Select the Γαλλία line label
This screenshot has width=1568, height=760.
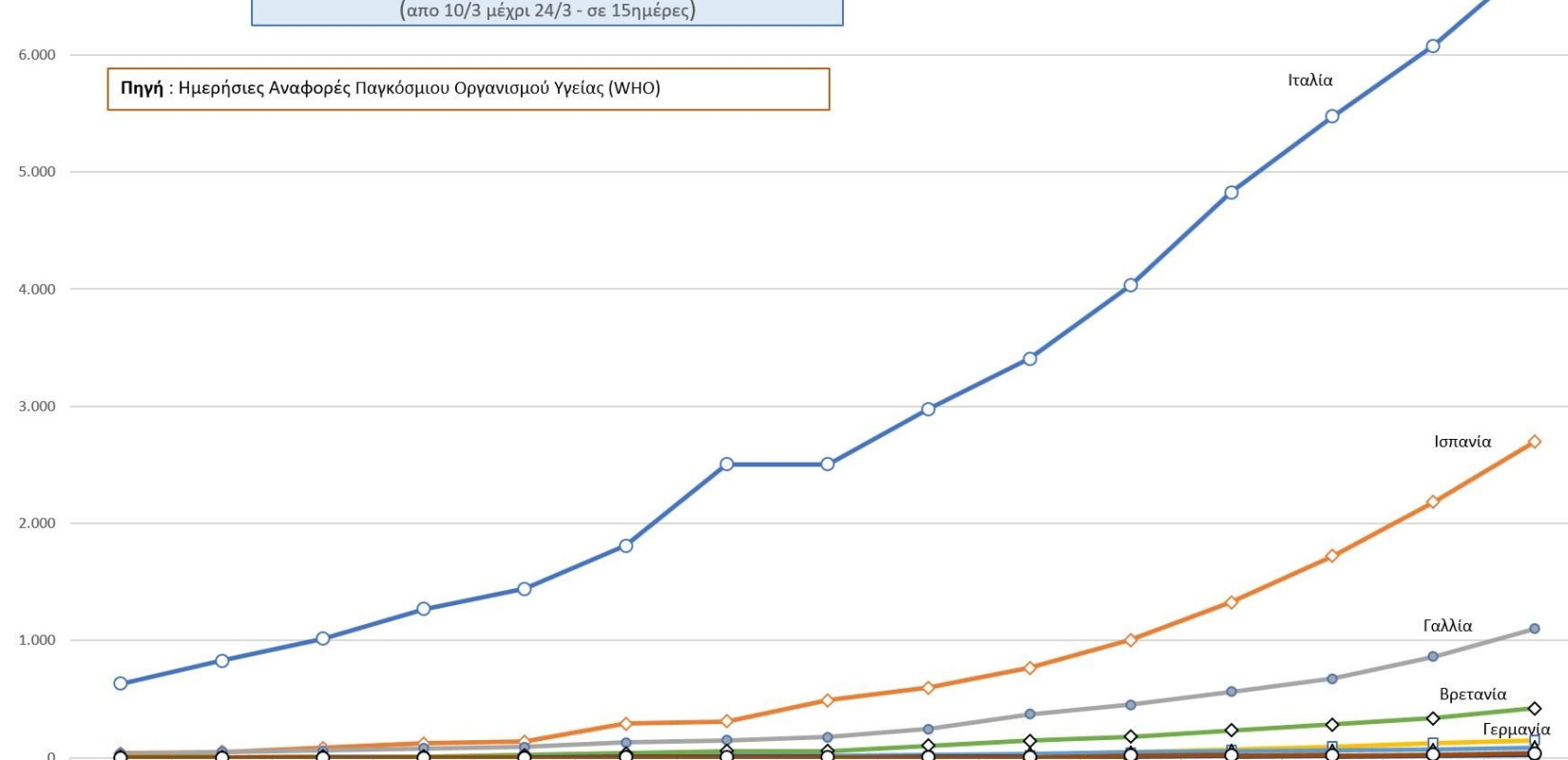pos(1446,626)
